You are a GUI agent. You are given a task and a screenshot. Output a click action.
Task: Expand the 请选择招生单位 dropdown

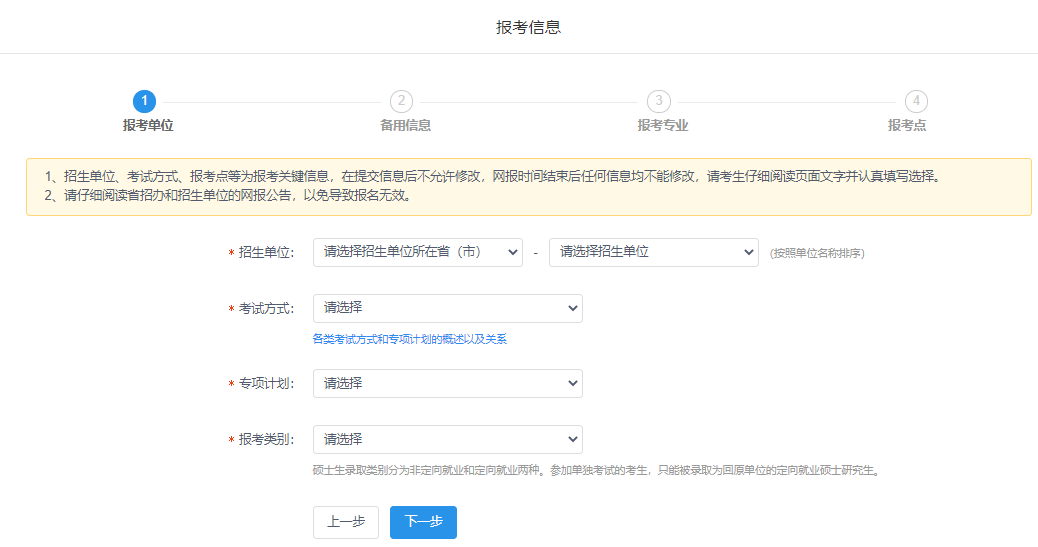coord(653,253)
